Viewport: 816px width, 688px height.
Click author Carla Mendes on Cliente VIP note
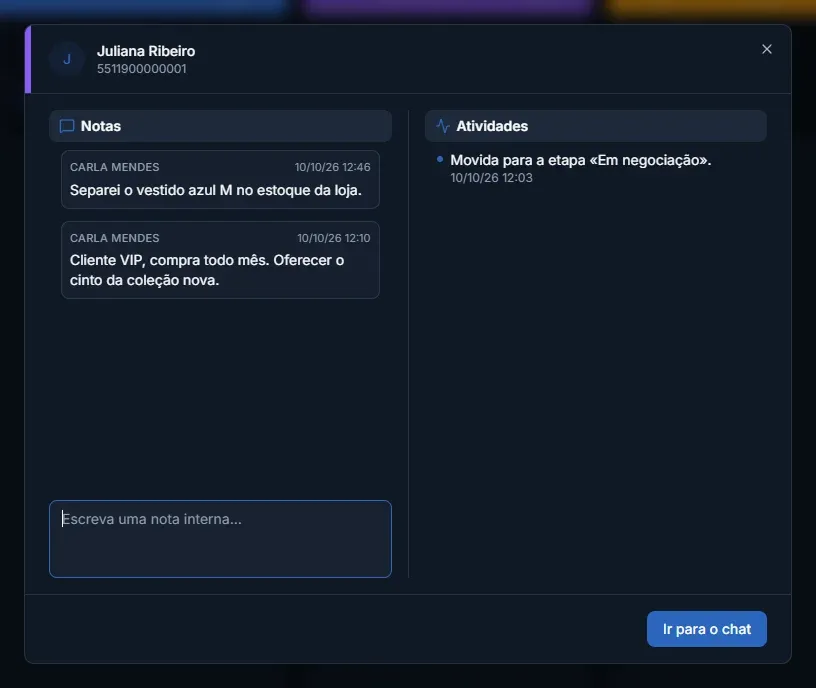pyautogui.click(x=114, y=238)
